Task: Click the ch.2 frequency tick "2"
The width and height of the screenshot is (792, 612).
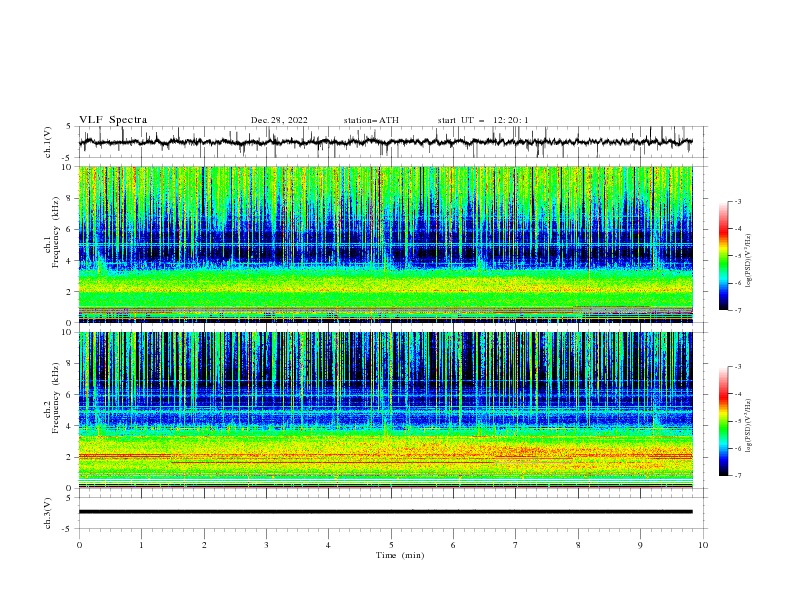Action: (71, 457)
